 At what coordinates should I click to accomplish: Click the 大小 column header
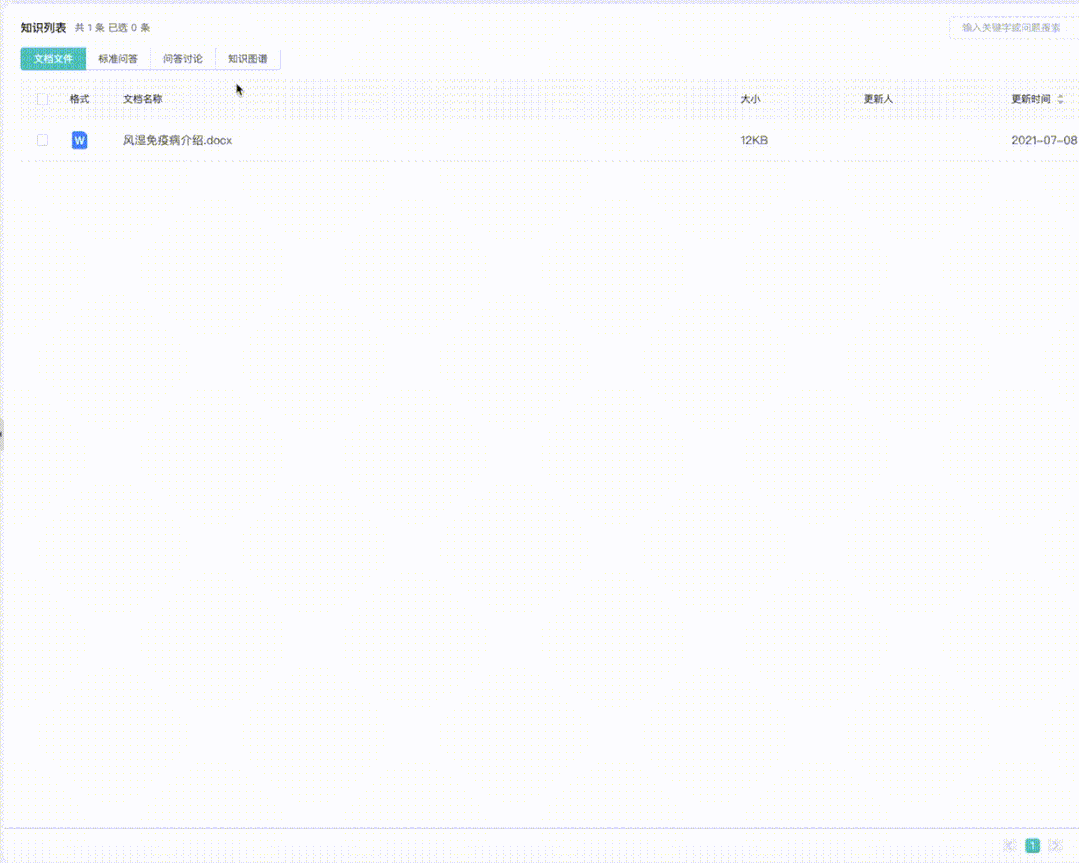[750, 99]
